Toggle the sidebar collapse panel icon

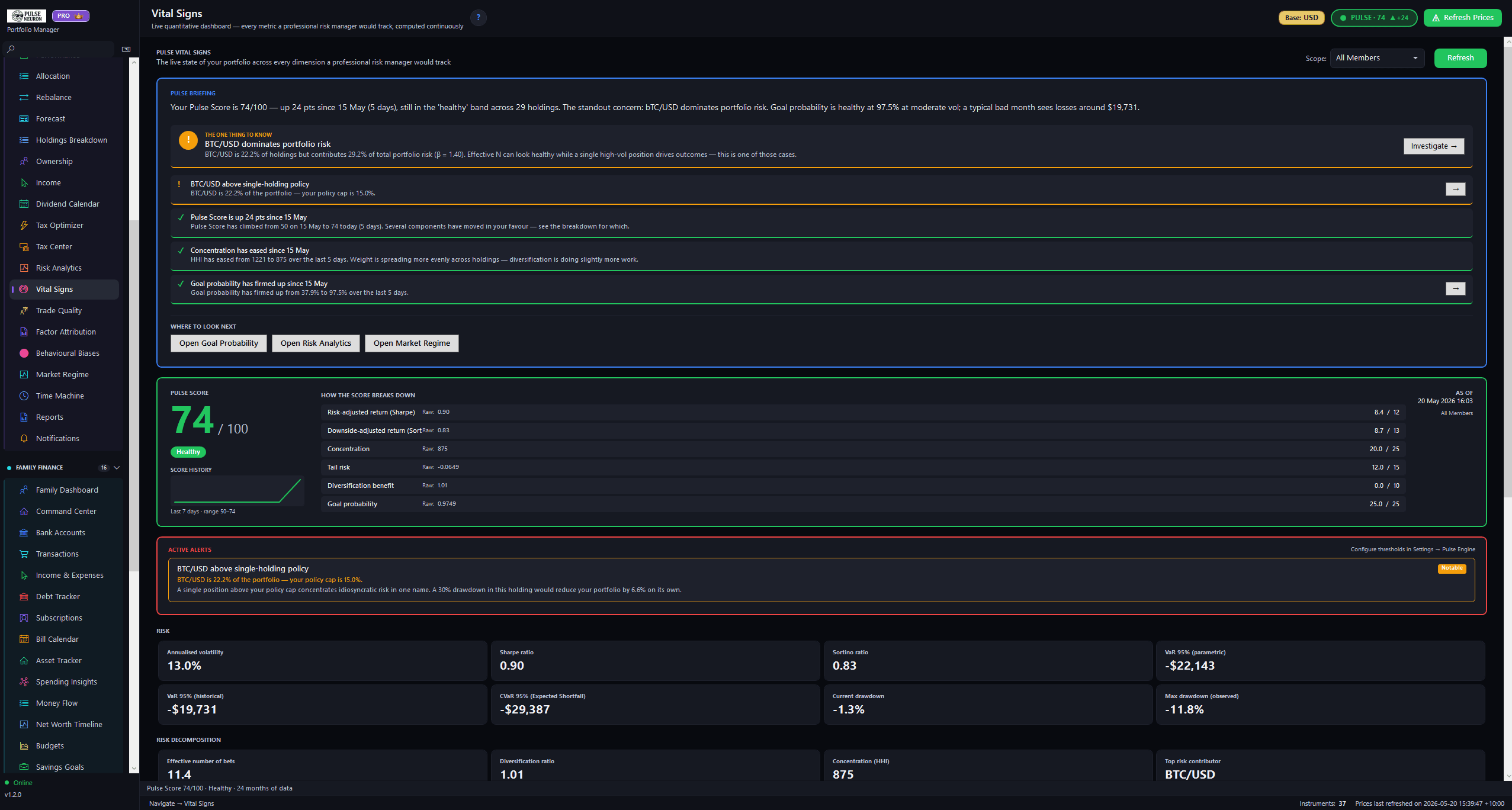(126, 49)
